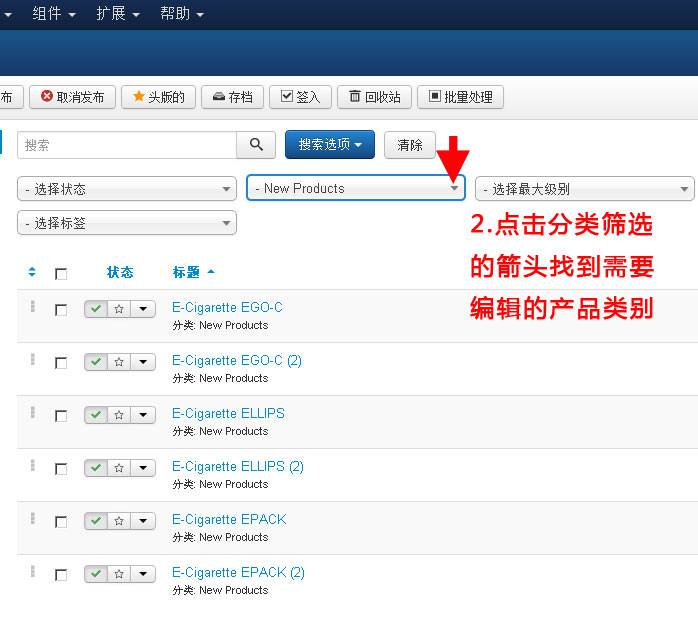698x644 pixels.
Task: Open article E-Cigarette ELLIPS (2)
Action: 238,466
